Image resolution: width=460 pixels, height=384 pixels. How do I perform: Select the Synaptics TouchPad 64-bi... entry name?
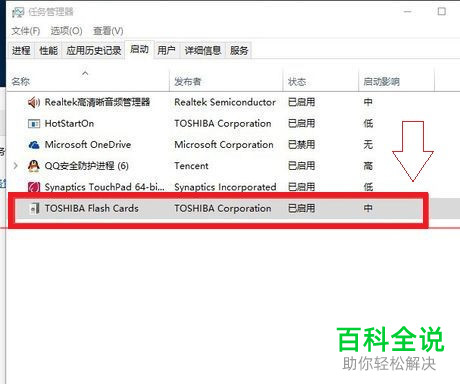coord(104,187)
